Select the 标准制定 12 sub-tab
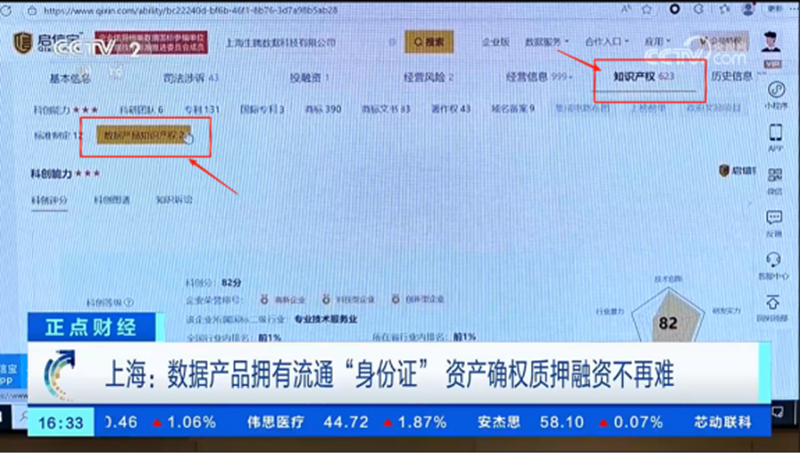The height and width of the screenshot is (454, 800). (x=58, y=136)
